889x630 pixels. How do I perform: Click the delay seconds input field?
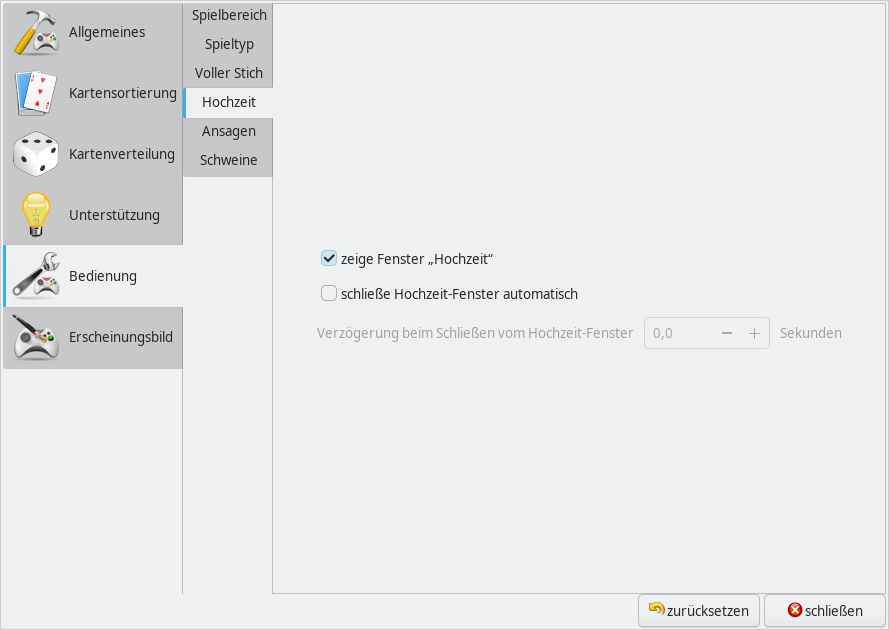tap(680, 333)
